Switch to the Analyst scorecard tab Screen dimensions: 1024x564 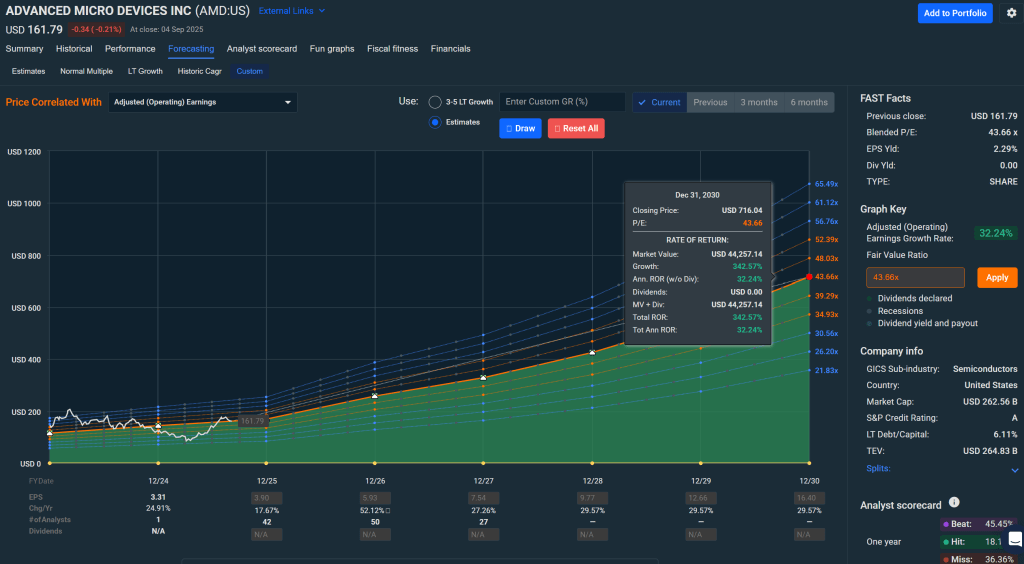pyautogui.click(x=262, y=48)
